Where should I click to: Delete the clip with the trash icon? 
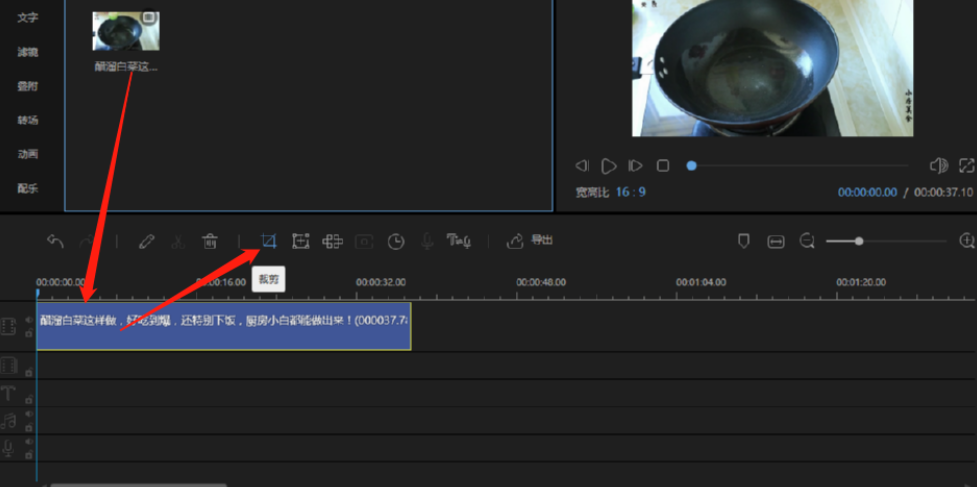click(x=210, y=241)
